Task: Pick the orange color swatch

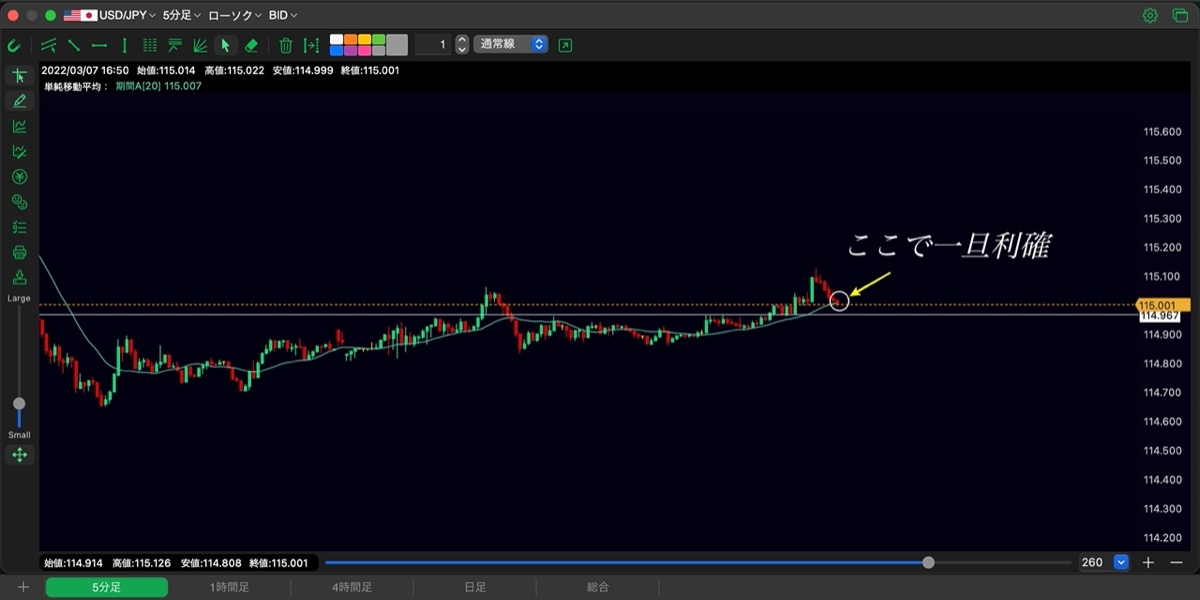Action: (351, 40)
